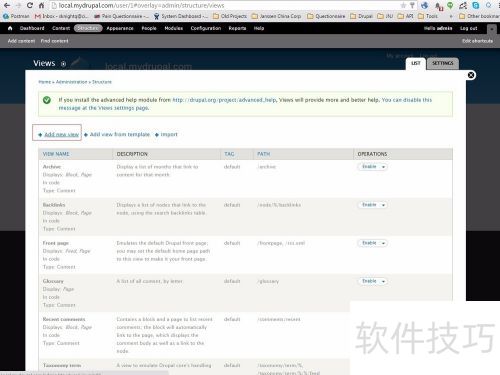This screenshot has height=375, width=500.
Task: Open the Structure admin menu
Action: tap(88, 28)
